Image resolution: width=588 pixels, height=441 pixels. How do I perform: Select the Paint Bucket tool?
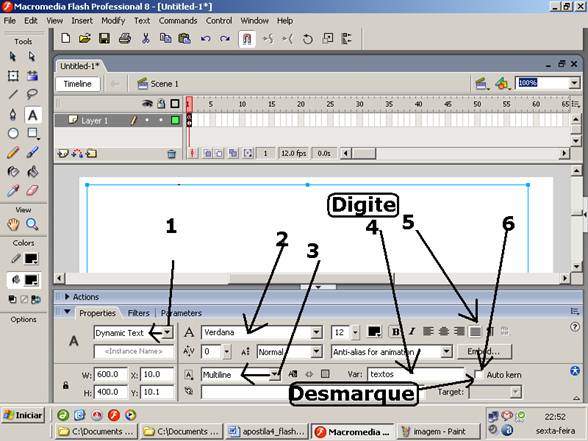pos(33,172)
